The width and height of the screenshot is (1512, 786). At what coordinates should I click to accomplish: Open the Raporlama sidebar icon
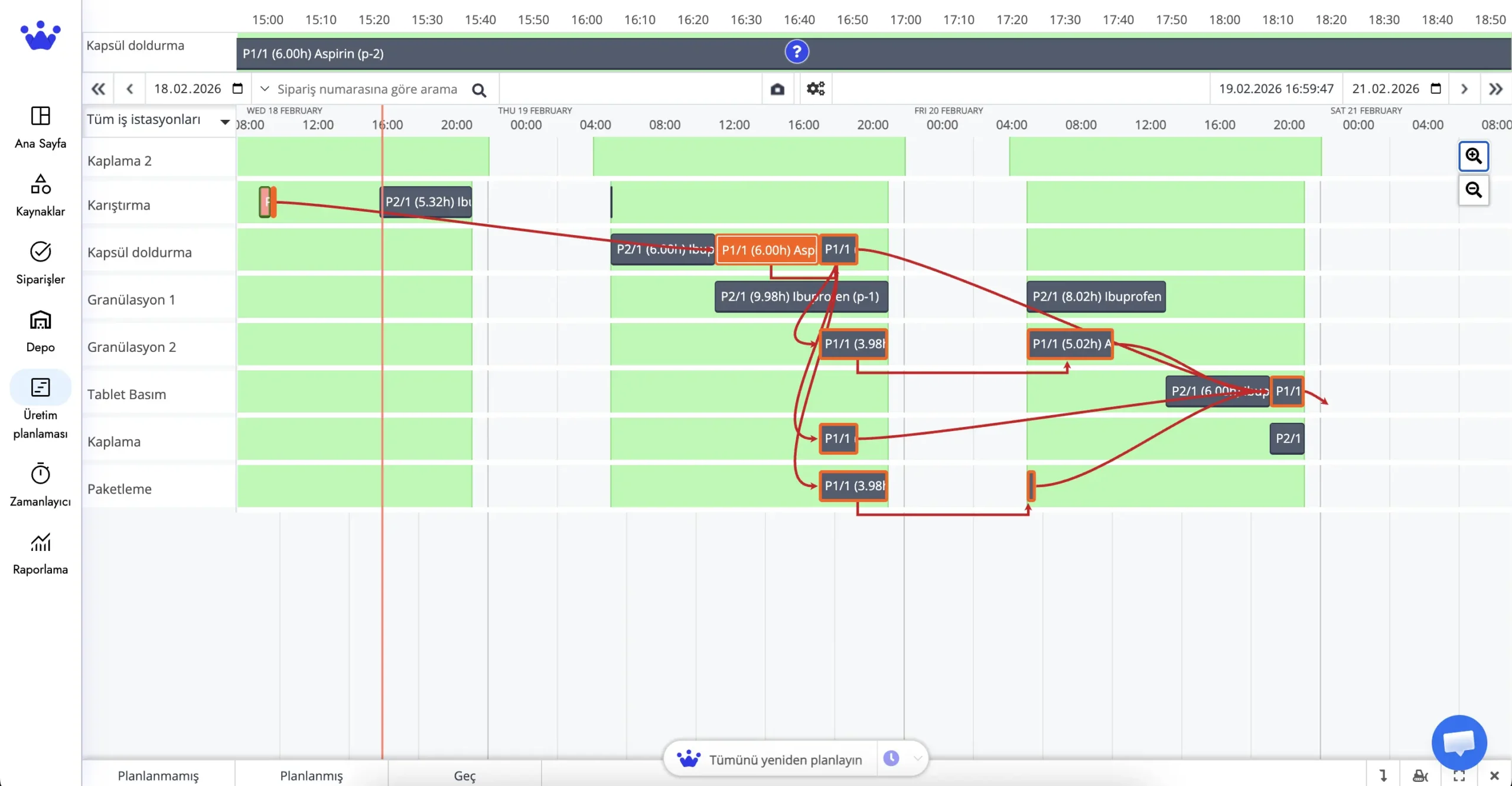click(40, 553)
